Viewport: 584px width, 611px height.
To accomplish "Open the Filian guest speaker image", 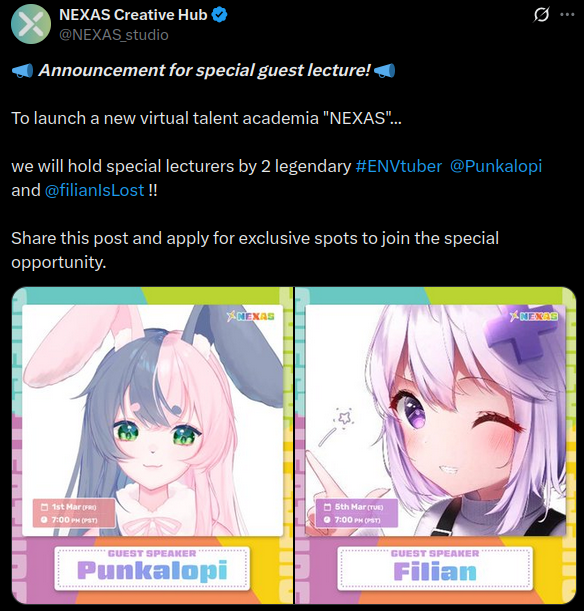I will [436, 445].
